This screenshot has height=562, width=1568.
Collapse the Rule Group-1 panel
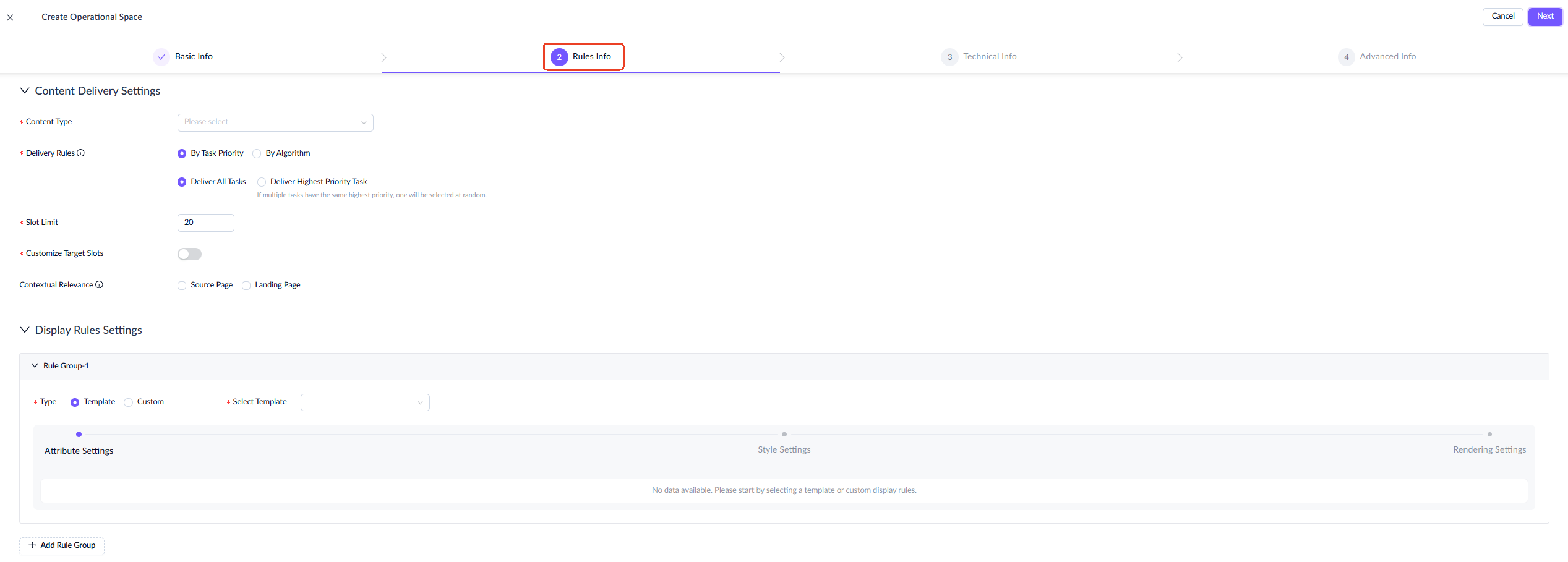(35, 366)
